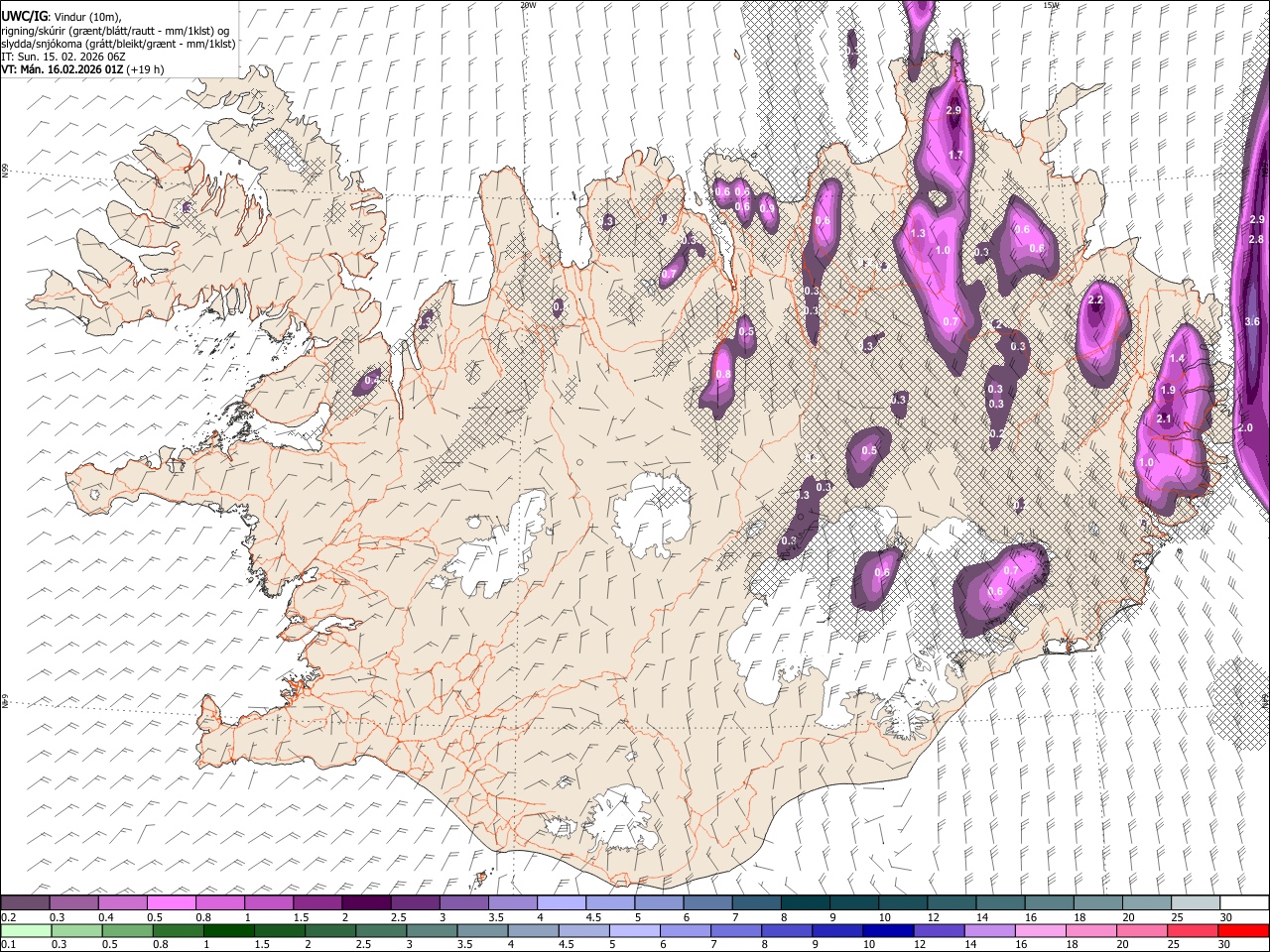Click the dark teal 8 swatch in the snow legend
1270x952 pixels.
(806, 903)
